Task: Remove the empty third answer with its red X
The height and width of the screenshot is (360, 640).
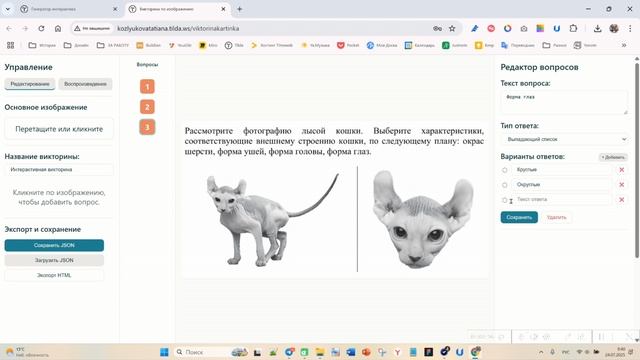Action: 622,200
